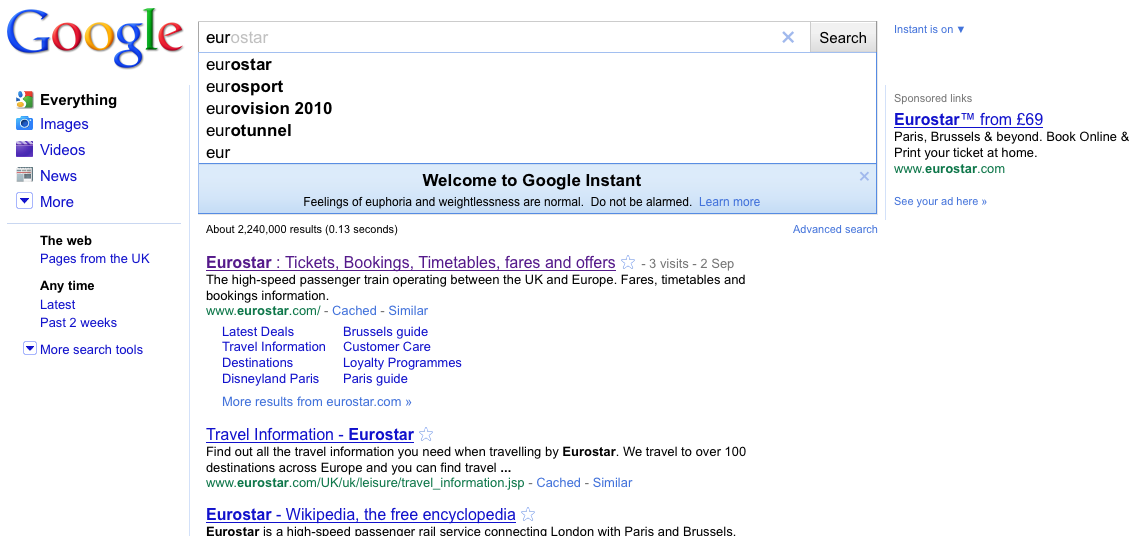Screen dimensions: 1133x536
Task: Click the Search button
Action: [843, 38]
